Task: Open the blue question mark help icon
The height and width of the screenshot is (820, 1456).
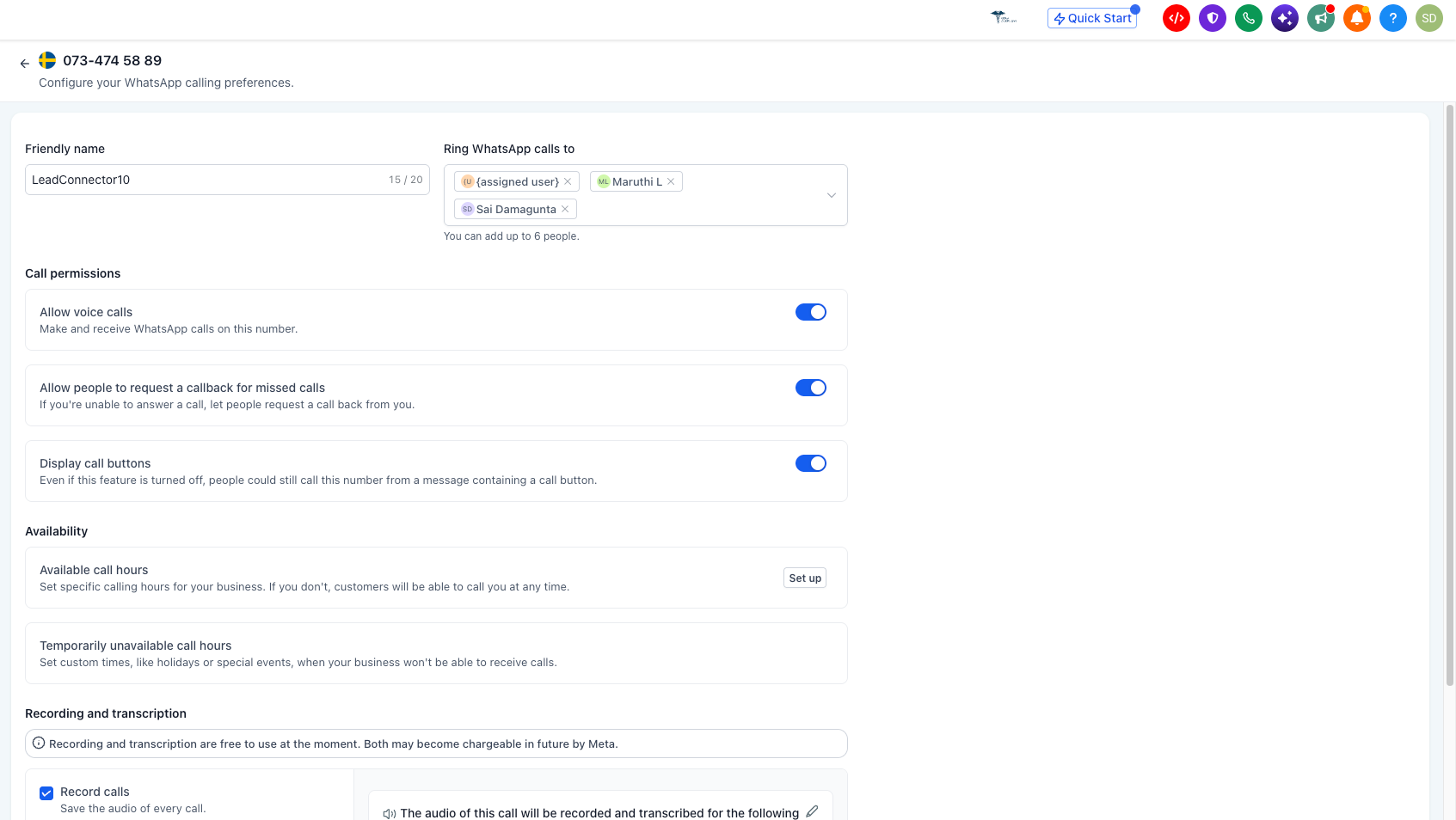Action: click(x=1393, y=18)
